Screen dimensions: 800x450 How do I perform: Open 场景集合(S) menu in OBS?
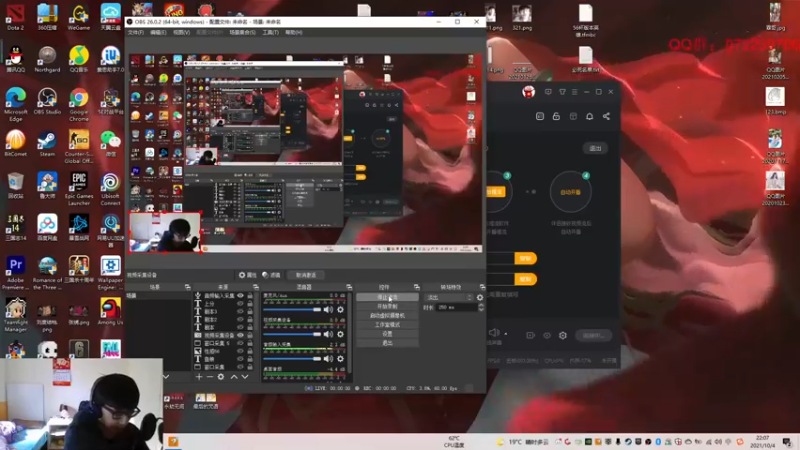click(x=242, y=32)
